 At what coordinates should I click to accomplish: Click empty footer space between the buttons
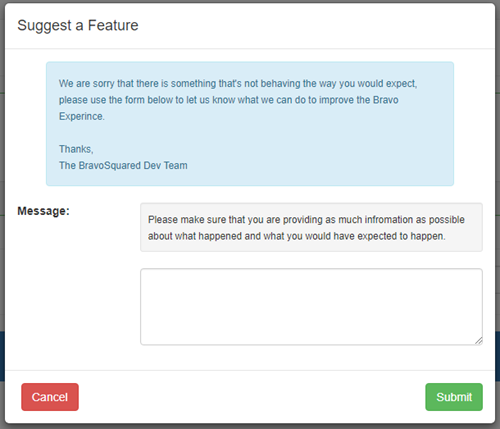252,397
